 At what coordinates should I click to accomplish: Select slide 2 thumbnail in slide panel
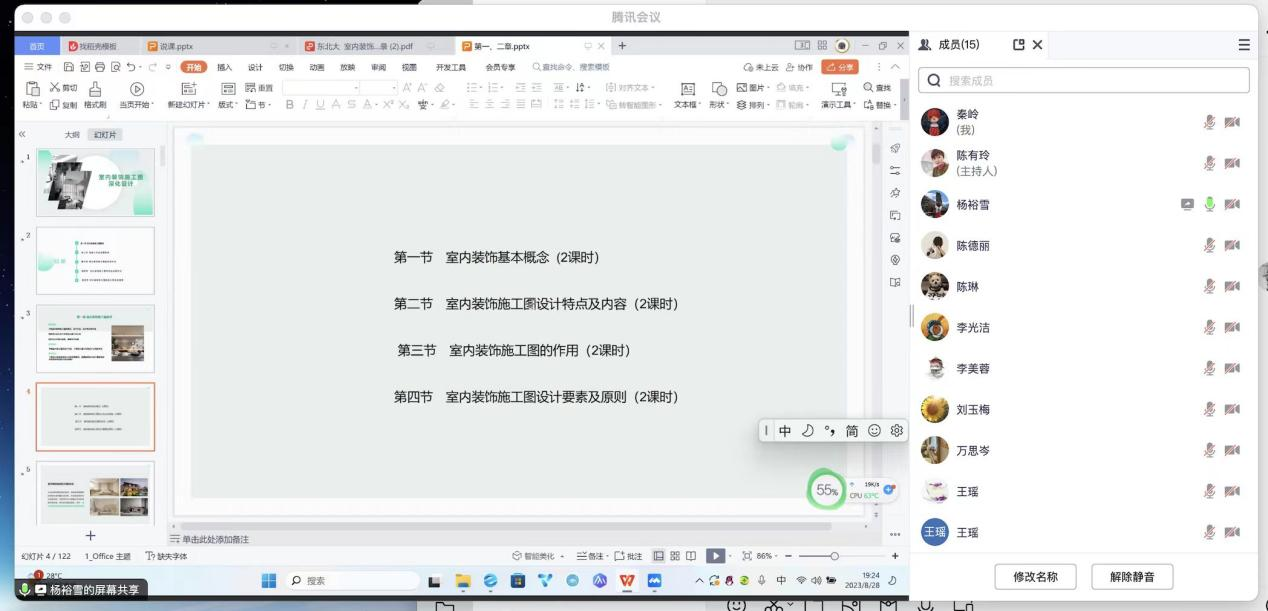(x=95, y=260)
